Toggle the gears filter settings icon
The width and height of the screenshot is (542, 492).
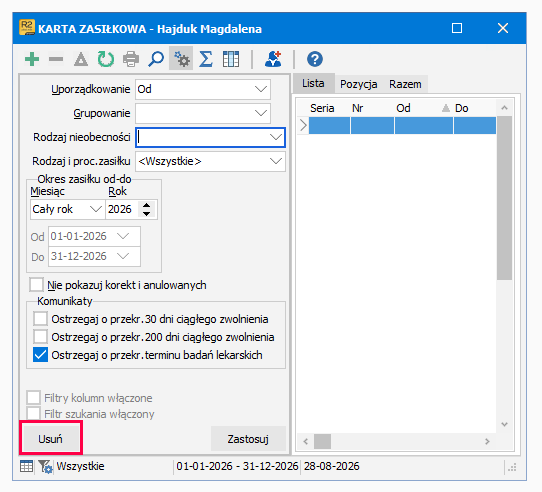pyautogui.click(x=181, y=59)
